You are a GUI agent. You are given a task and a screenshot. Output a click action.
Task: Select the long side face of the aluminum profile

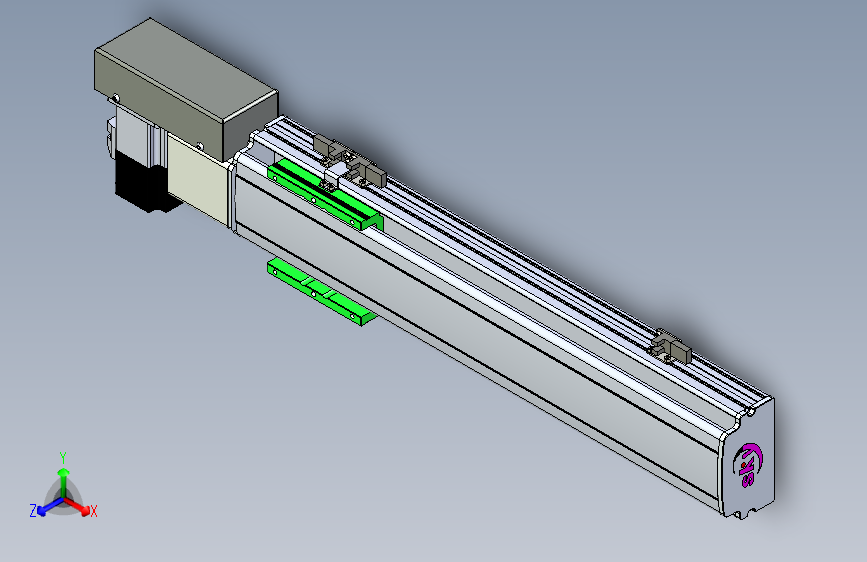pyautogui.click(x=476, y=337)
